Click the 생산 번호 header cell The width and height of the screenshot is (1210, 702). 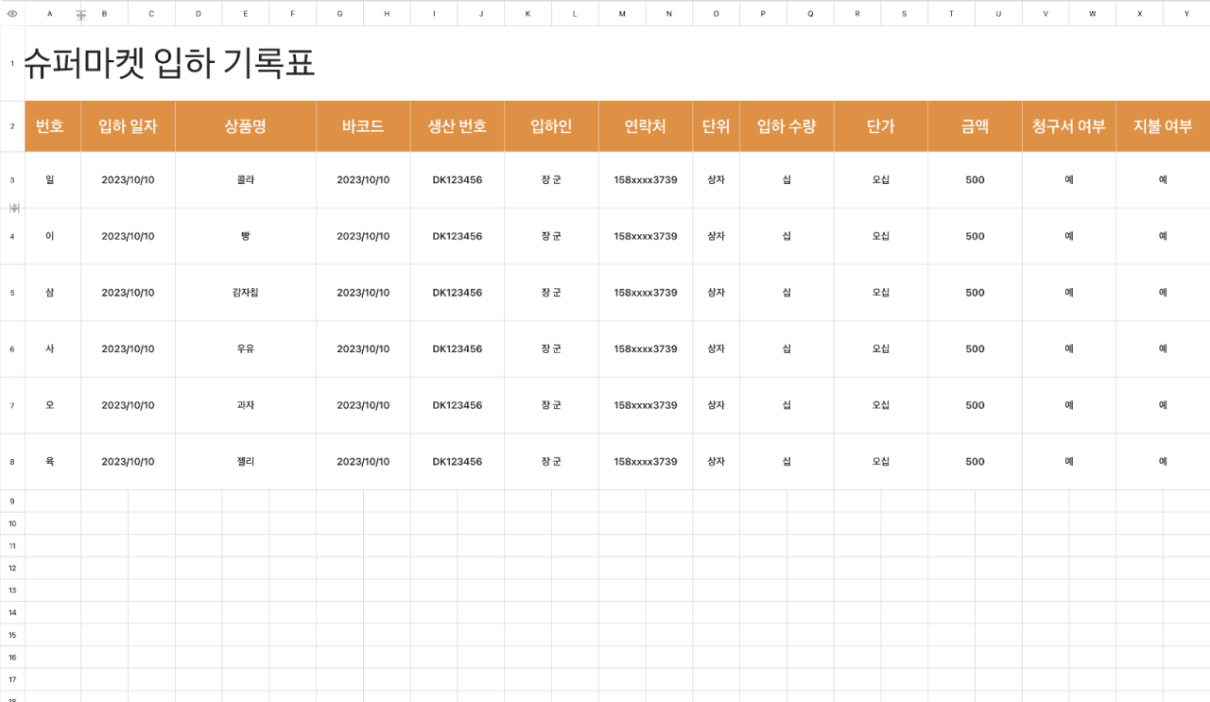(x=457, y=126)
